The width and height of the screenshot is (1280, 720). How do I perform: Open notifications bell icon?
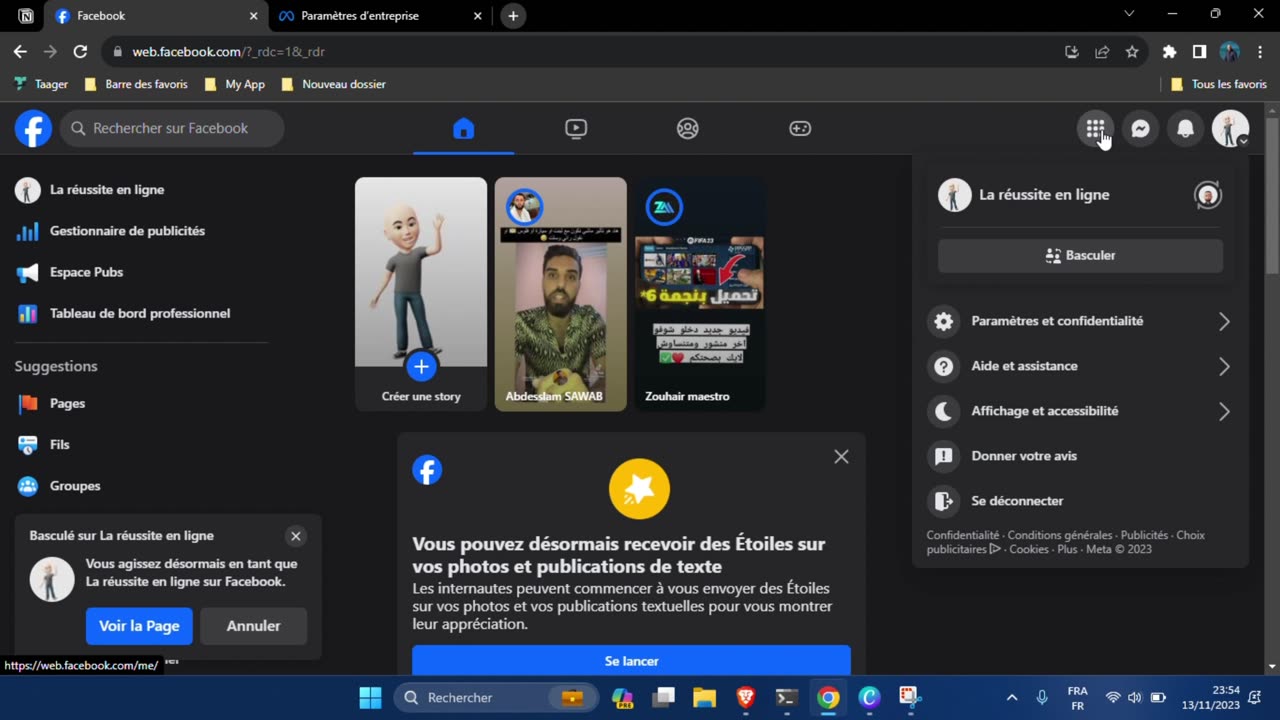1185,128
